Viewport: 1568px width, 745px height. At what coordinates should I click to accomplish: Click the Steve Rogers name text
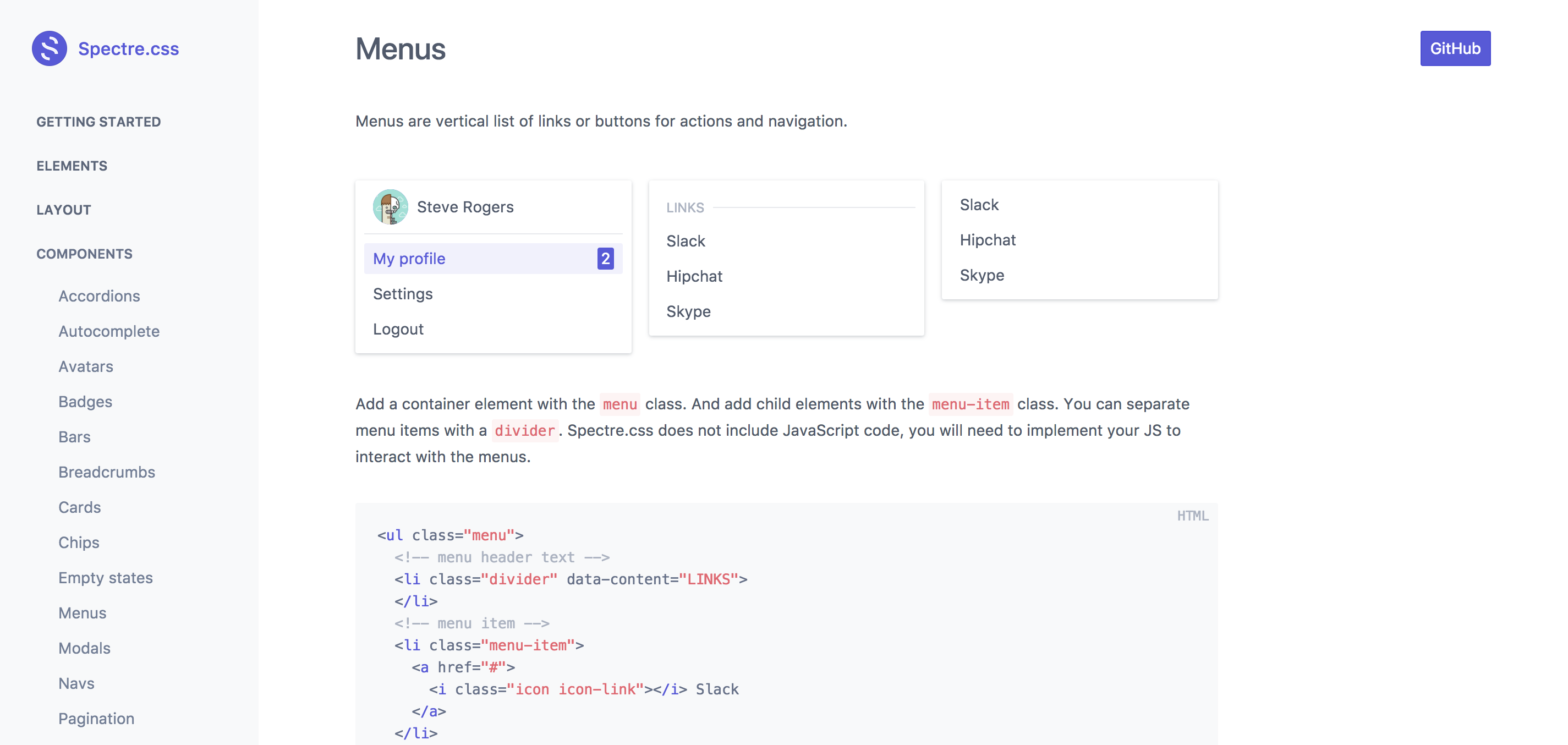tap(465, 207)
